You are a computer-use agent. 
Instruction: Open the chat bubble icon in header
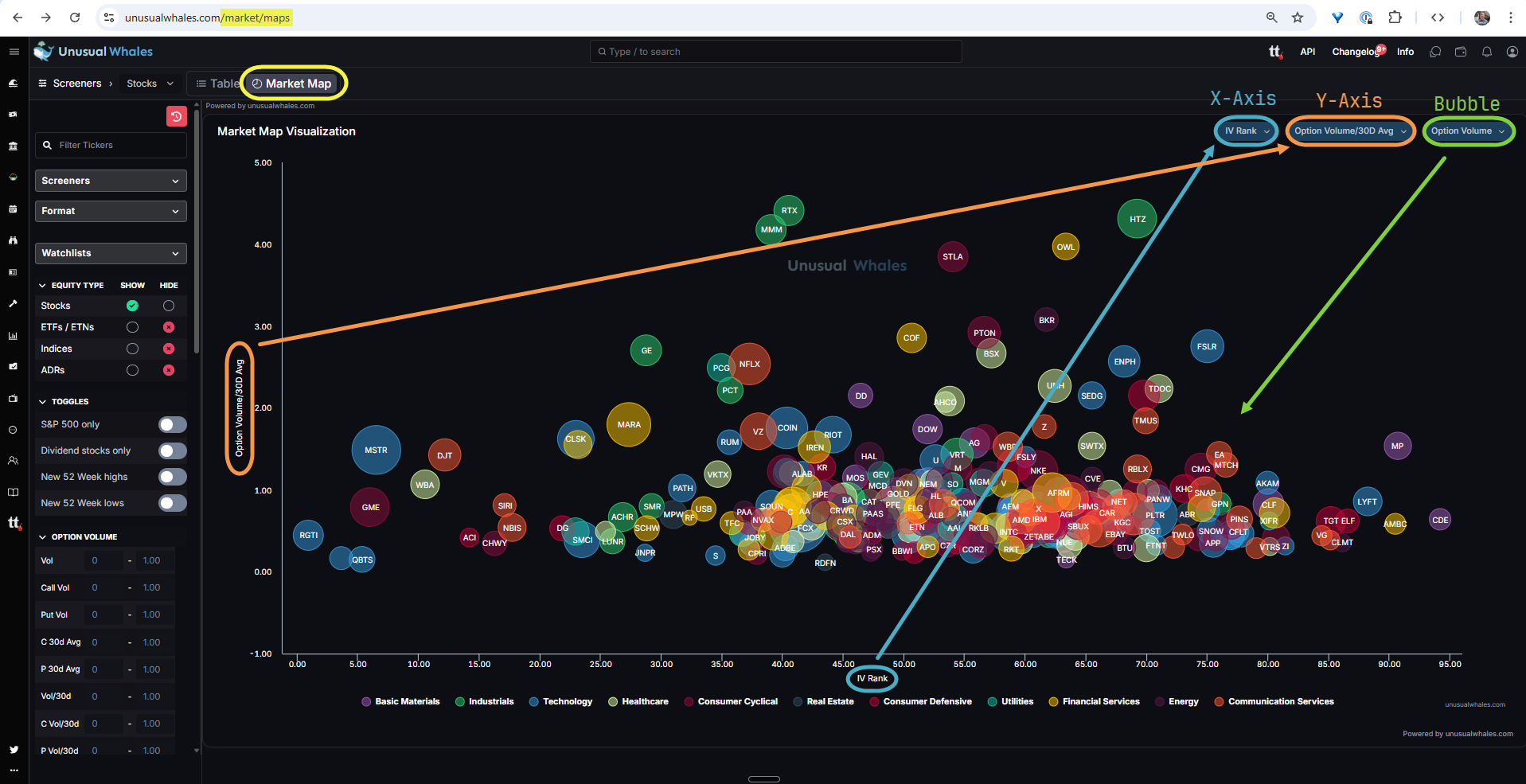[1435, 52]
